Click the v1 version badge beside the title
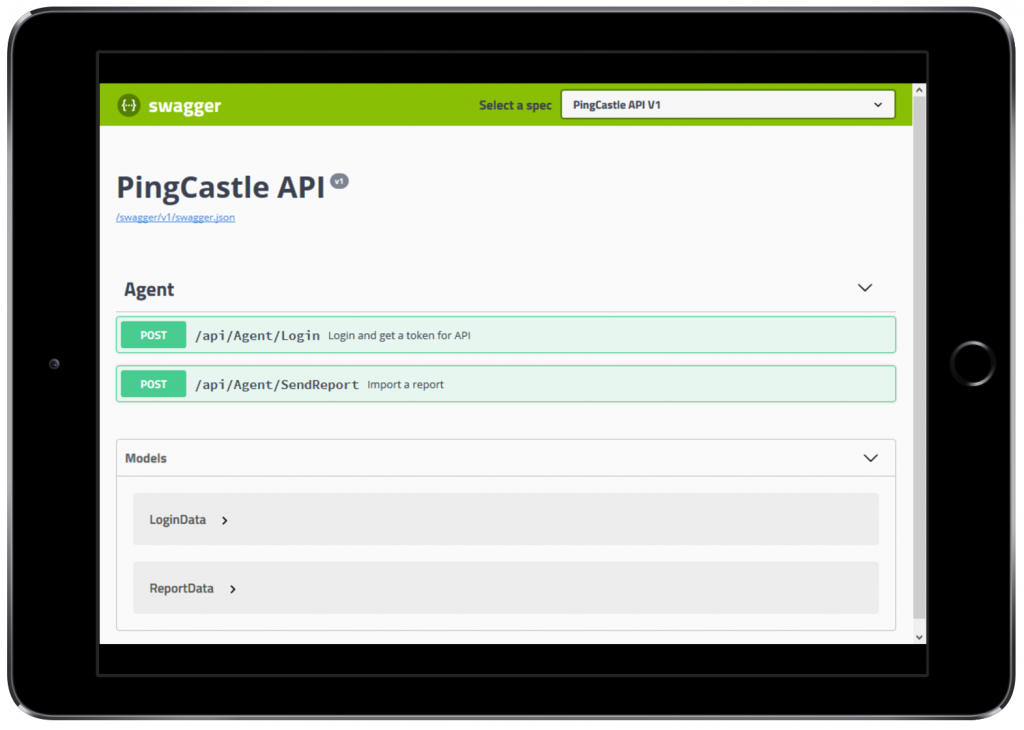The width and height of the screenshot is (1024, 730). pyautogui.click(x=338, y=180)
